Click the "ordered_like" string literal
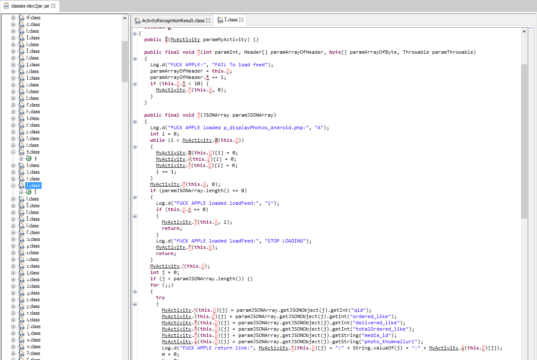 coord(371,316)
